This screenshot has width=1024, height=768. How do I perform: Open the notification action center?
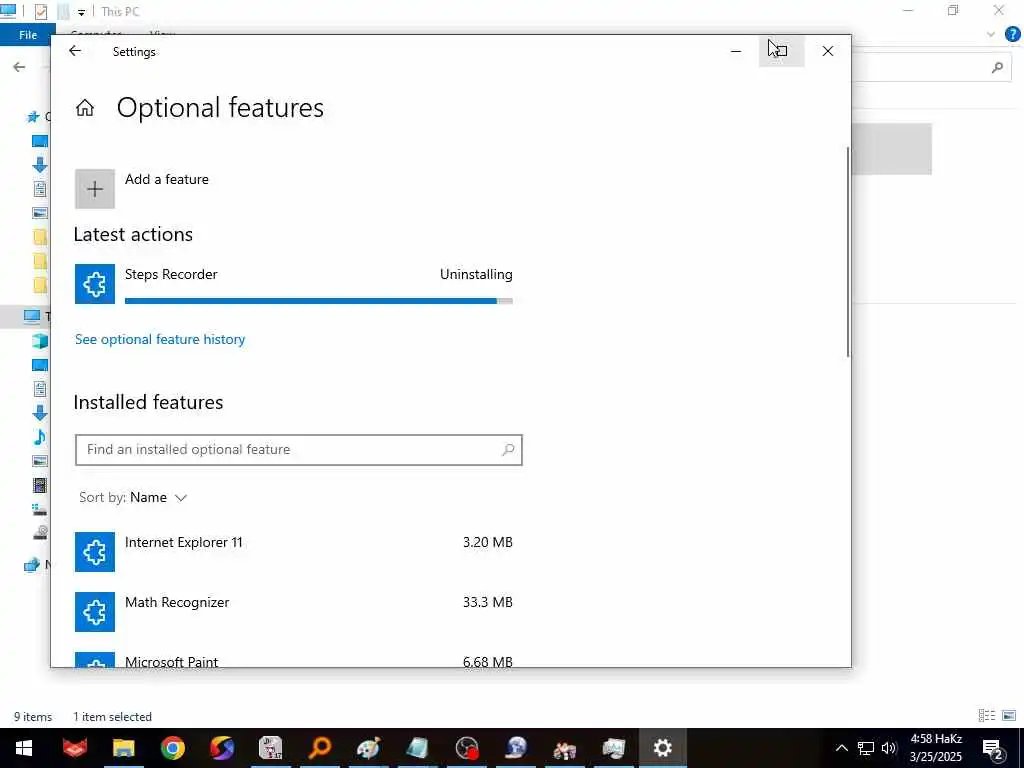tap(993, 748)
